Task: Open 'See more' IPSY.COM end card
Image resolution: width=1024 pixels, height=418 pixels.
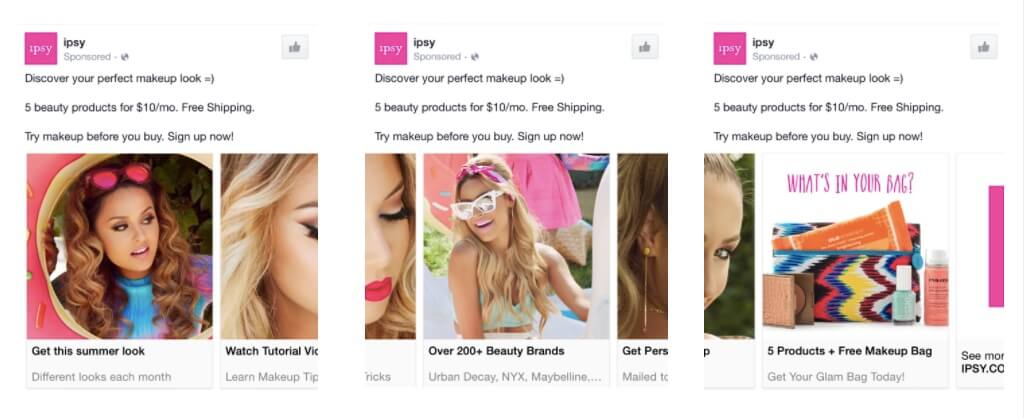Action: pos(980,270)
